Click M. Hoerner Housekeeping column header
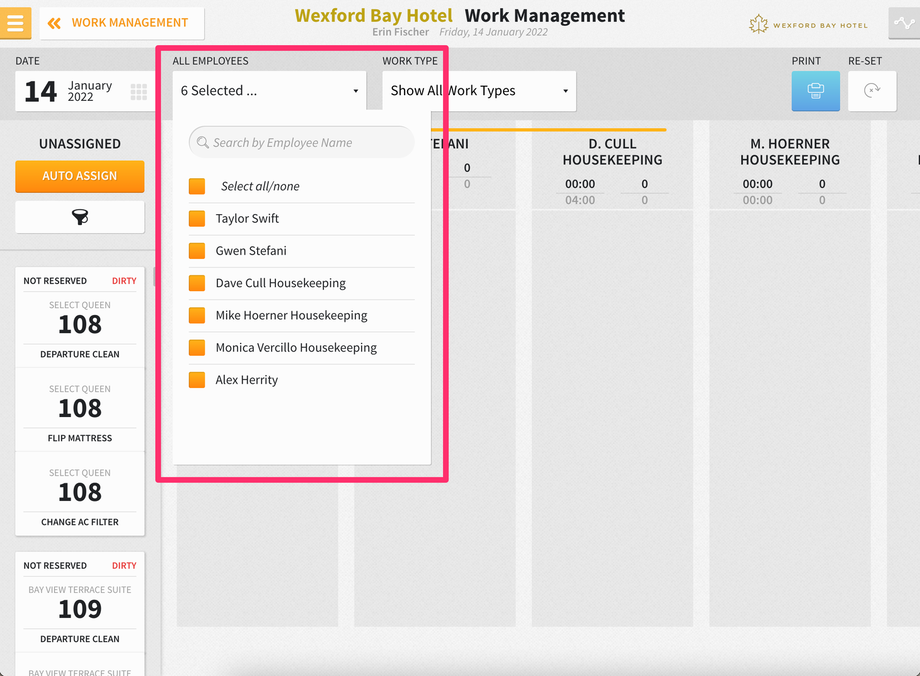This screenshot has height=676, width=920. 790,152
